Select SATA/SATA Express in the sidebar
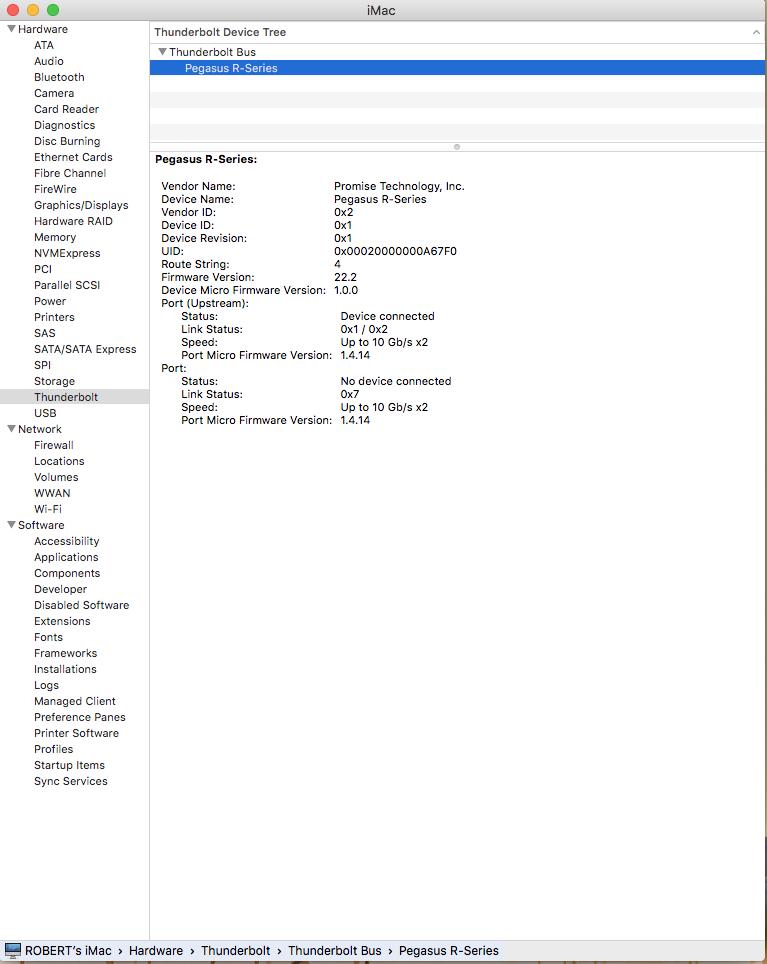The width and height of the screenshot is (767, 964). (85, 349)
